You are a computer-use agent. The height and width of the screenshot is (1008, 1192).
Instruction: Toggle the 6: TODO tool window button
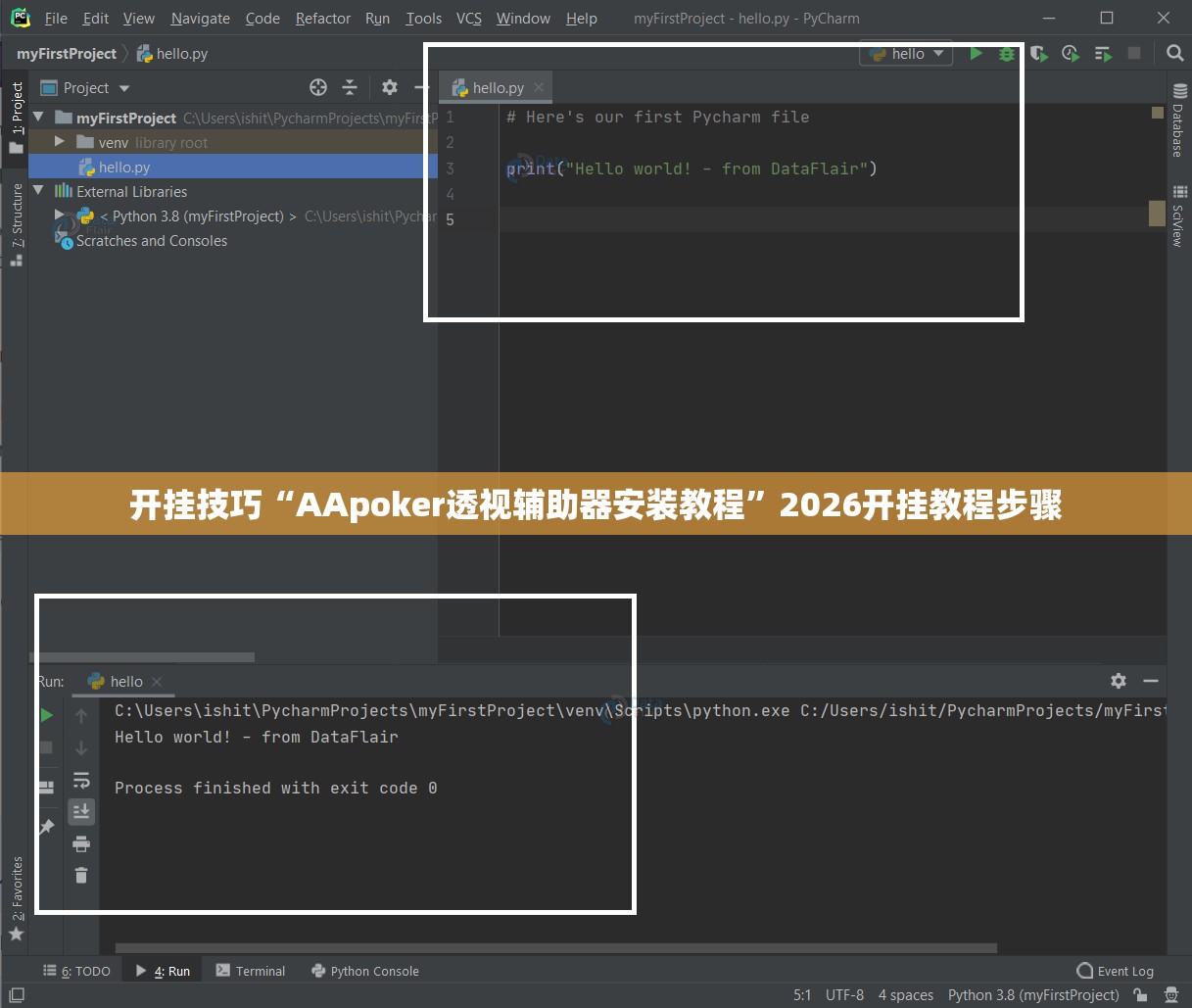pyautogui.click(x=77, y=971)
